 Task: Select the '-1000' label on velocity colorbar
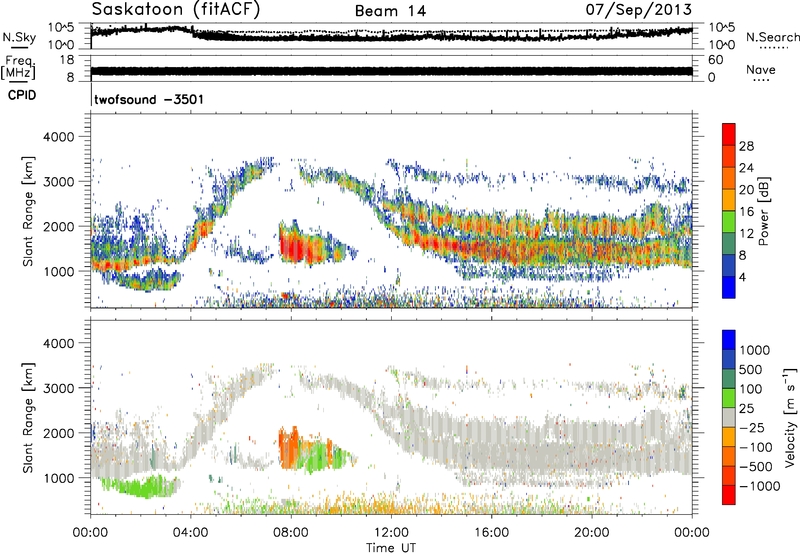click(x=759, y=486)
